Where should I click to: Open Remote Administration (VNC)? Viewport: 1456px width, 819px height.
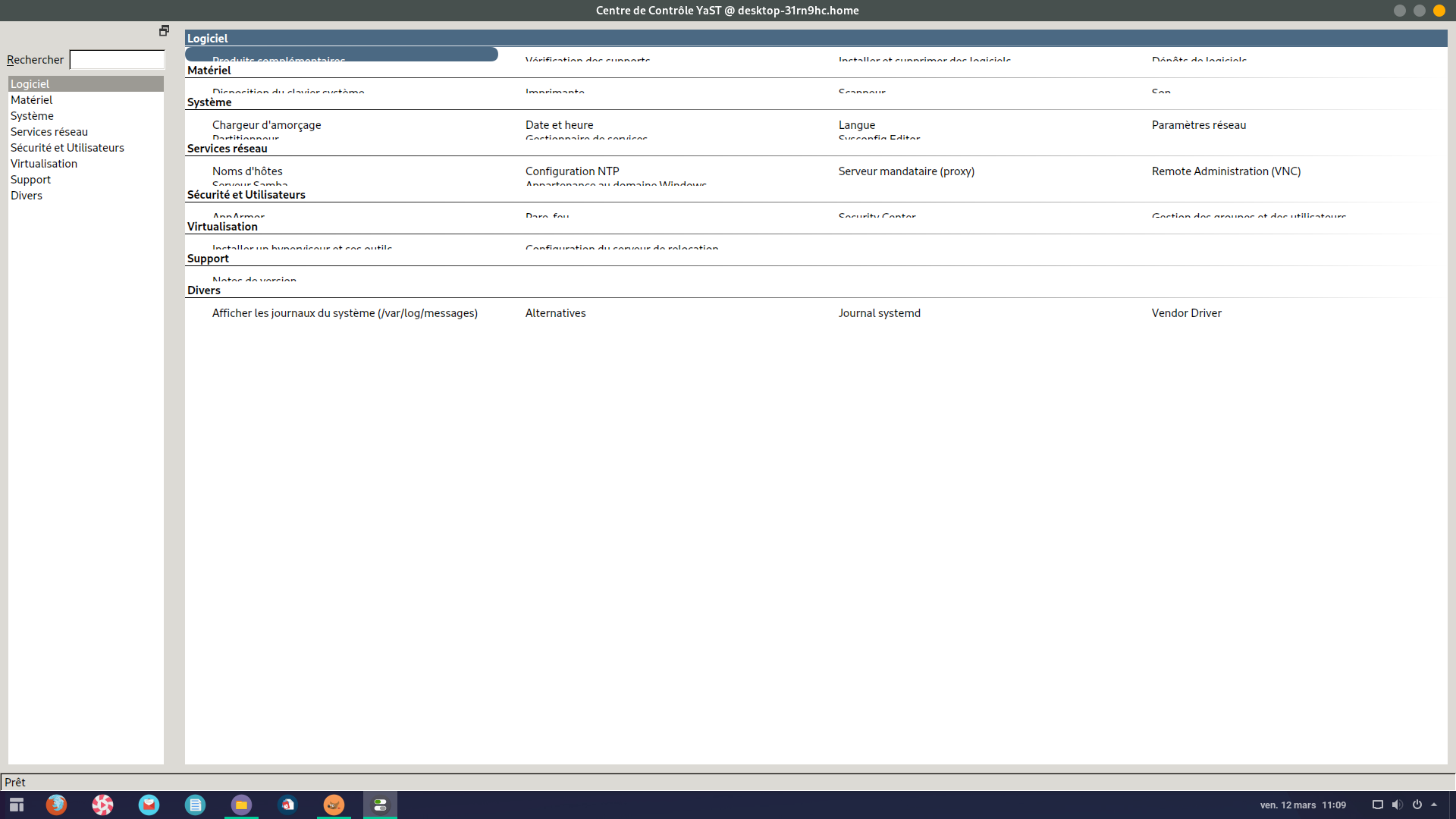[x=1225, y=171]
